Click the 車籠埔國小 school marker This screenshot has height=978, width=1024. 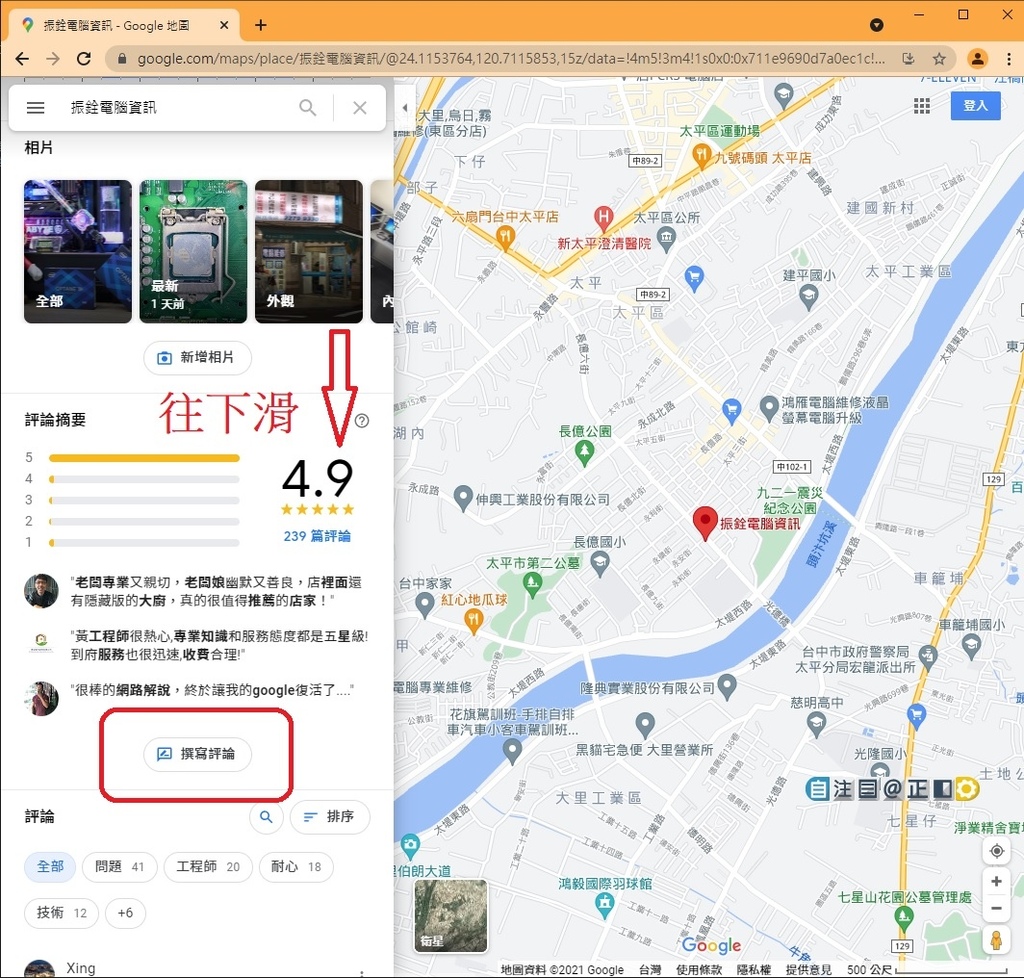[x=972, y=645]
